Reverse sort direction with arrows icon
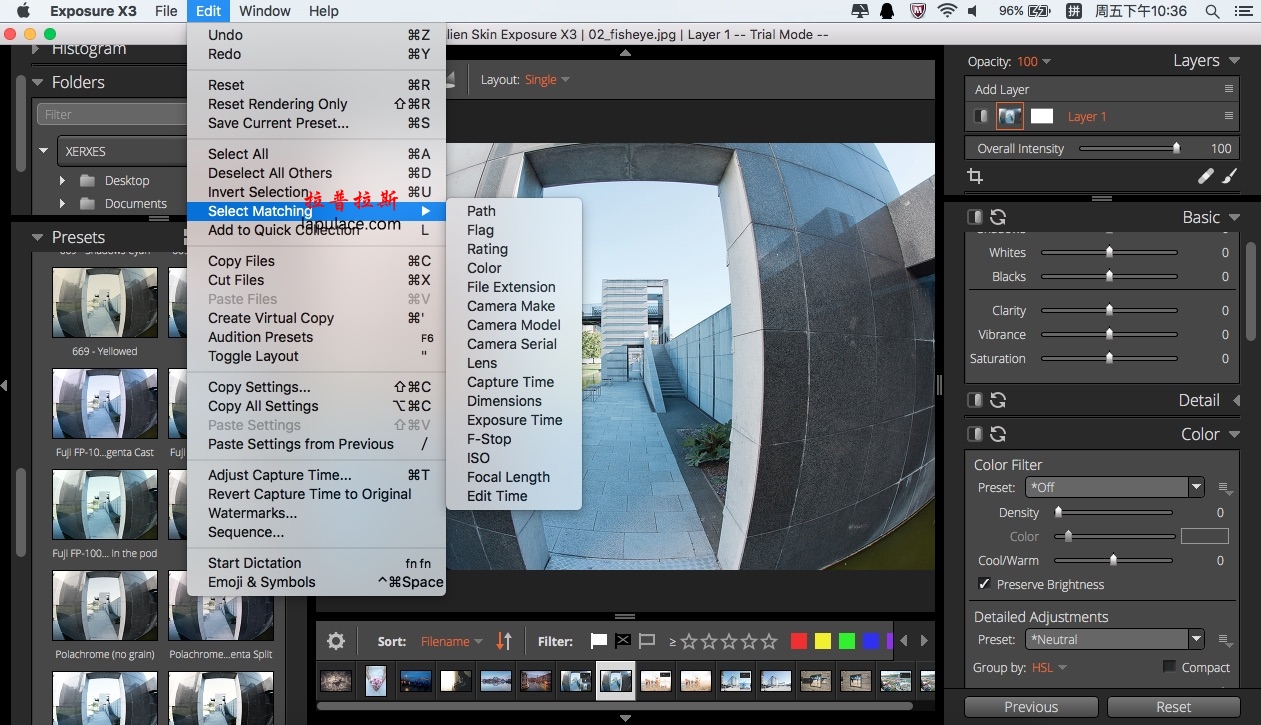1261x725 pixels. pos(504,641)
